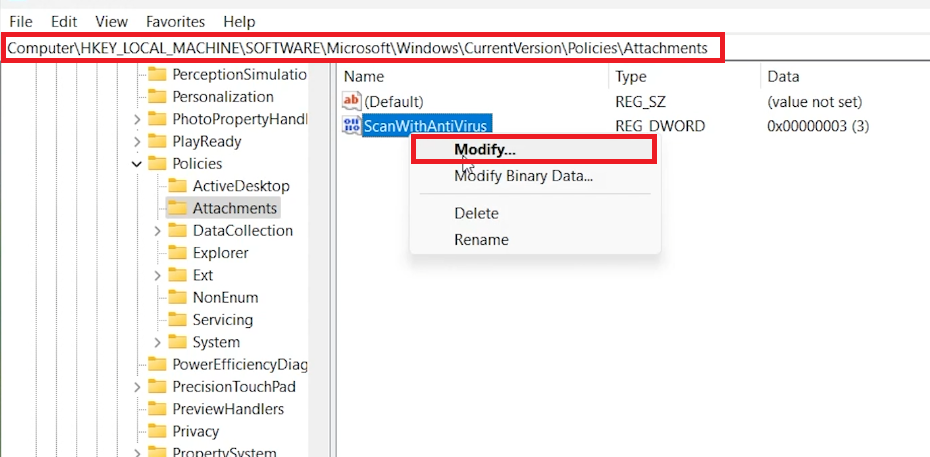Expand the PhotoPropertyHandler key
The image size is (930, 457).
pos(137,120)
